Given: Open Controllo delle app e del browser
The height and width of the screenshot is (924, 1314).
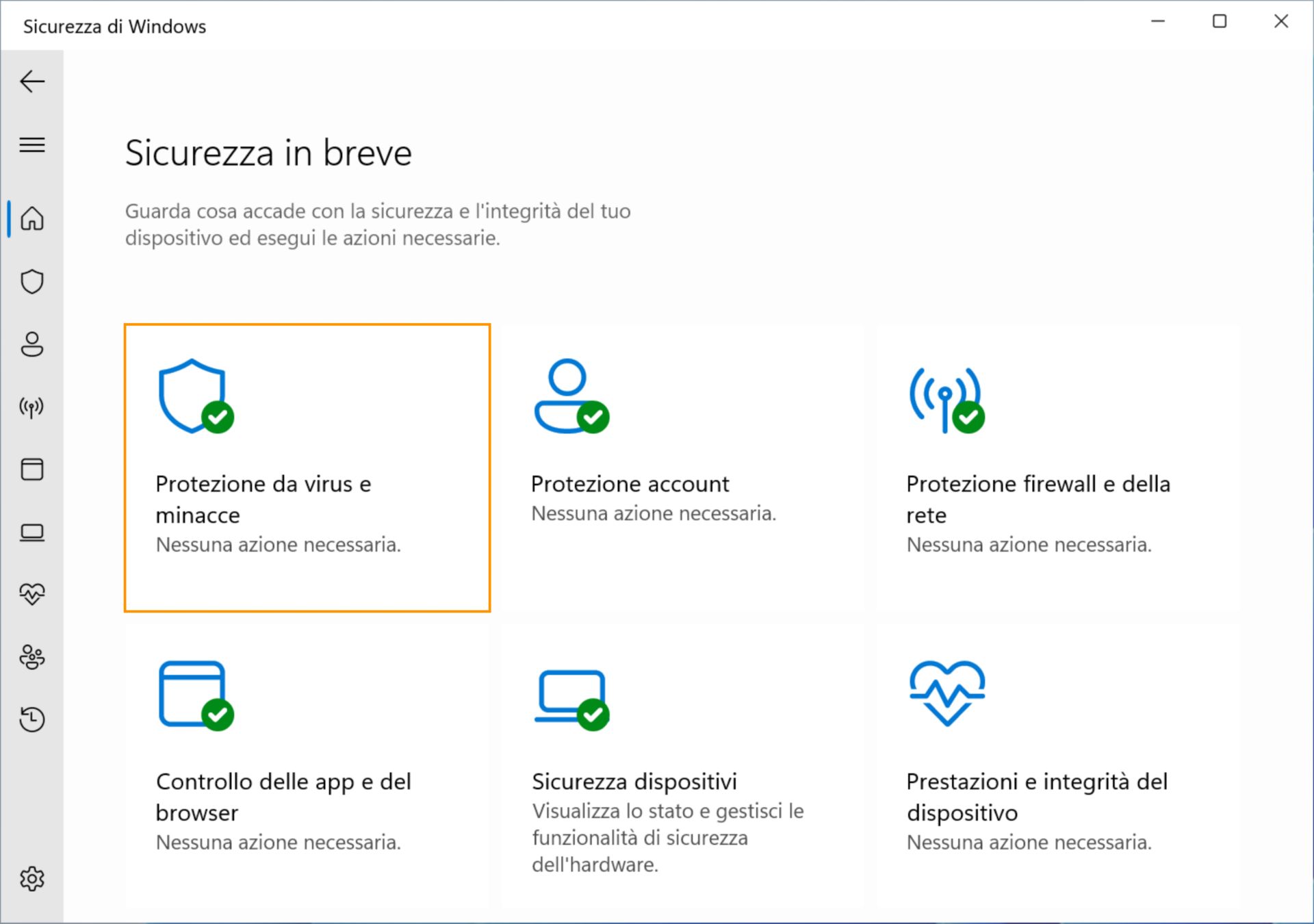Looking at the screenshot, I should coord(307,765).
